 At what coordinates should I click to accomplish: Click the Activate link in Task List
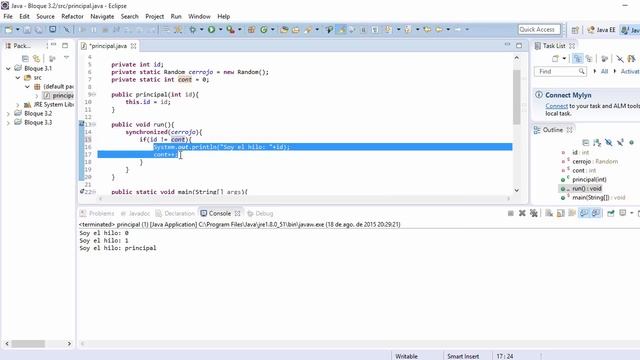coord(630,71)
